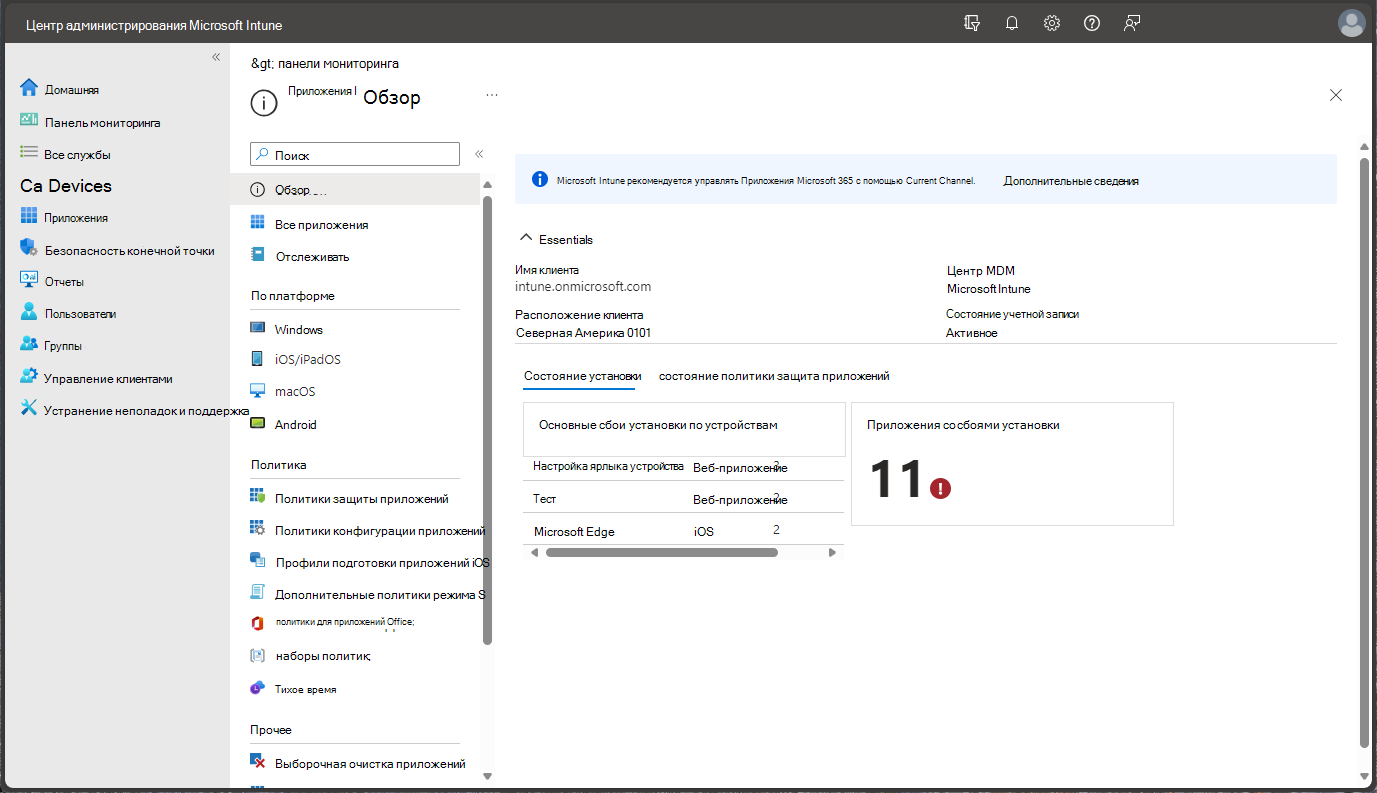Click the Отчеты reports icon
This screenshot has height=793, width=1377.
(28, 281)
